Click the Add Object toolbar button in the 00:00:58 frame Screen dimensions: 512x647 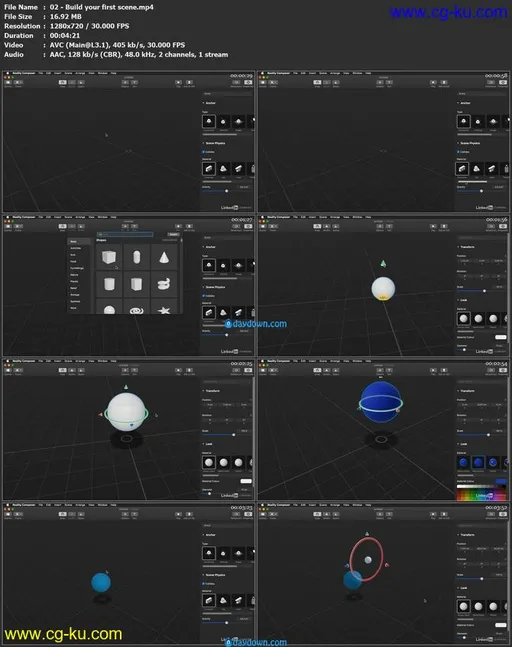coord(380,83)
